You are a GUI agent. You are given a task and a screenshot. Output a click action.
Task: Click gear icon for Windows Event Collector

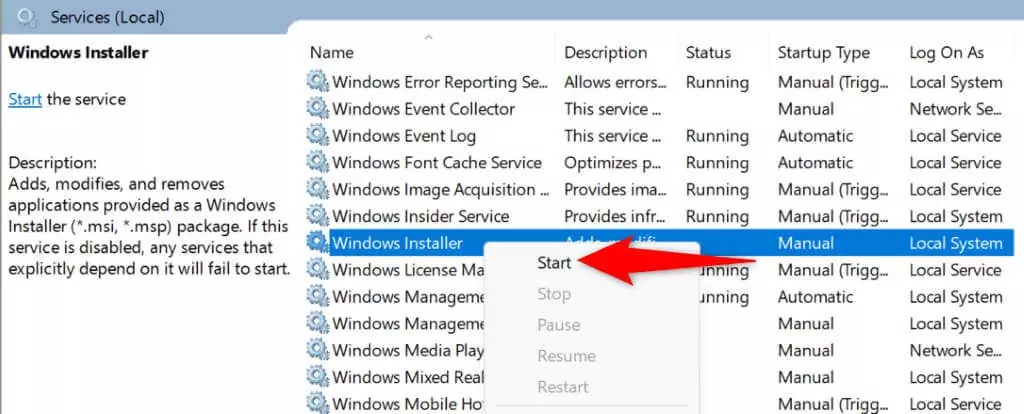(318, 109)
